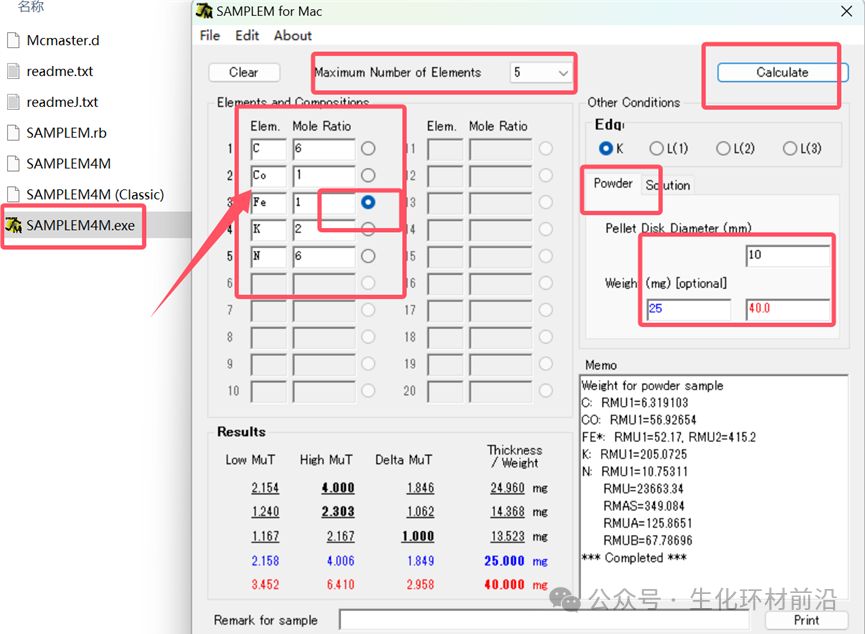Click element 3 symbol field containing Fe
This screenshot has width=865, height=634.
(x=268, y=203)
